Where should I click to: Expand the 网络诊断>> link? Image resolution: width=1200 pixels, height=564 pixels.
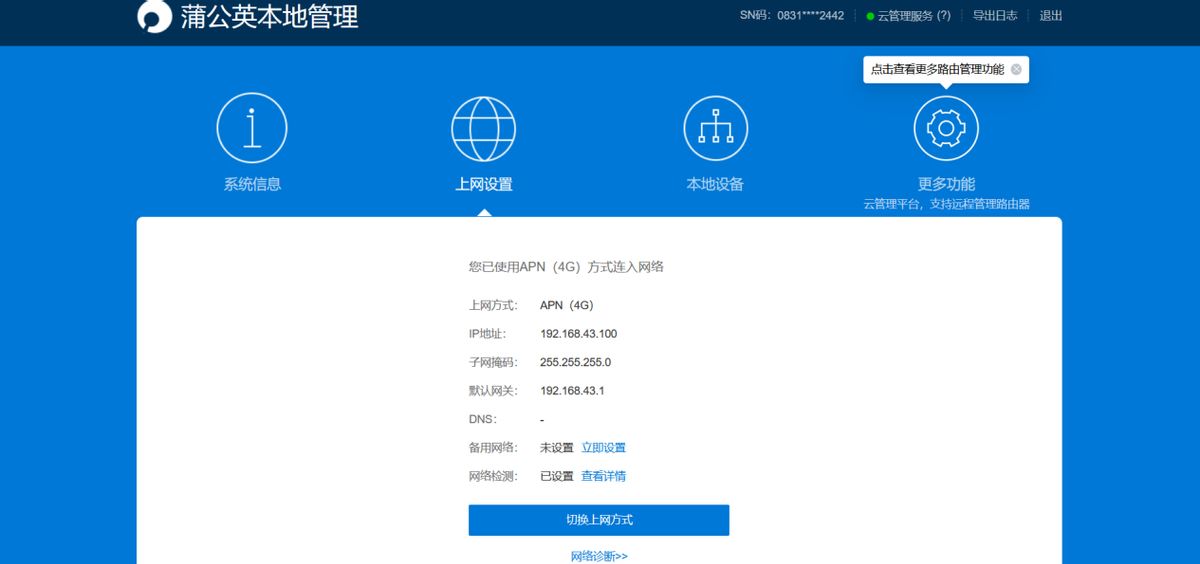pos(599,556)
